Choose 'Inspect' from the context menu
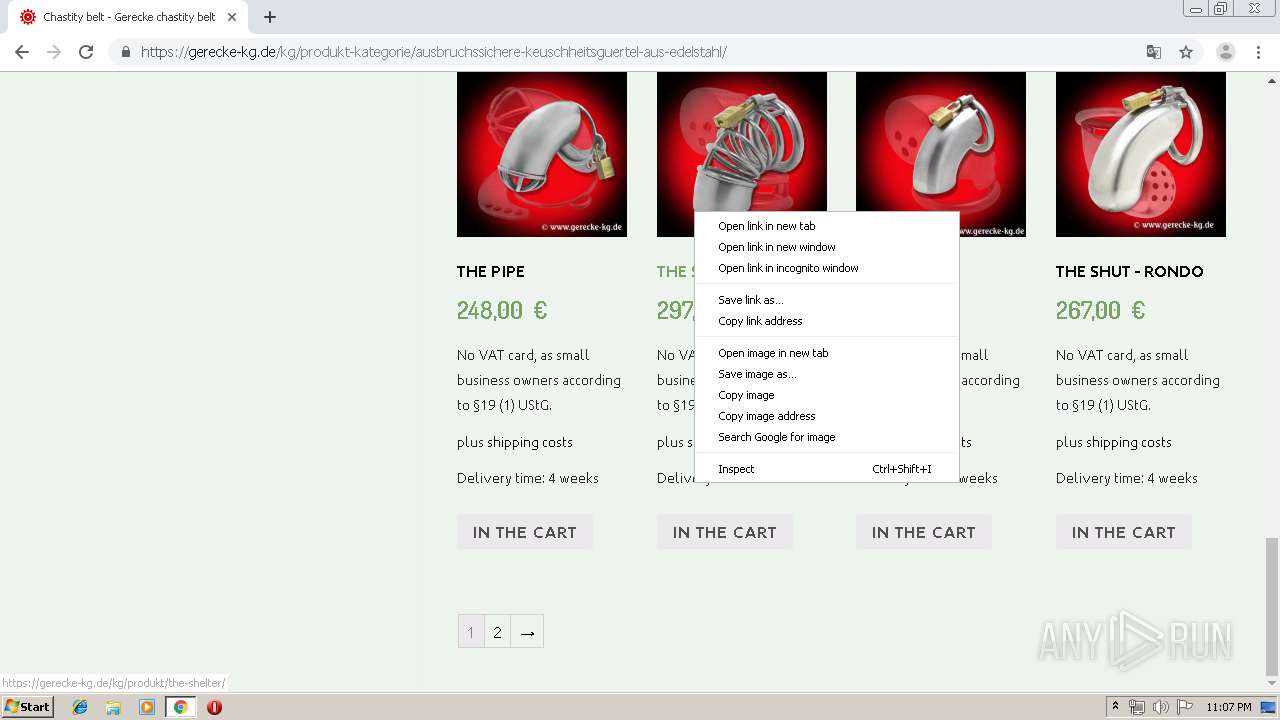The width and height of the screenshot is (1280, 720). 826,469
